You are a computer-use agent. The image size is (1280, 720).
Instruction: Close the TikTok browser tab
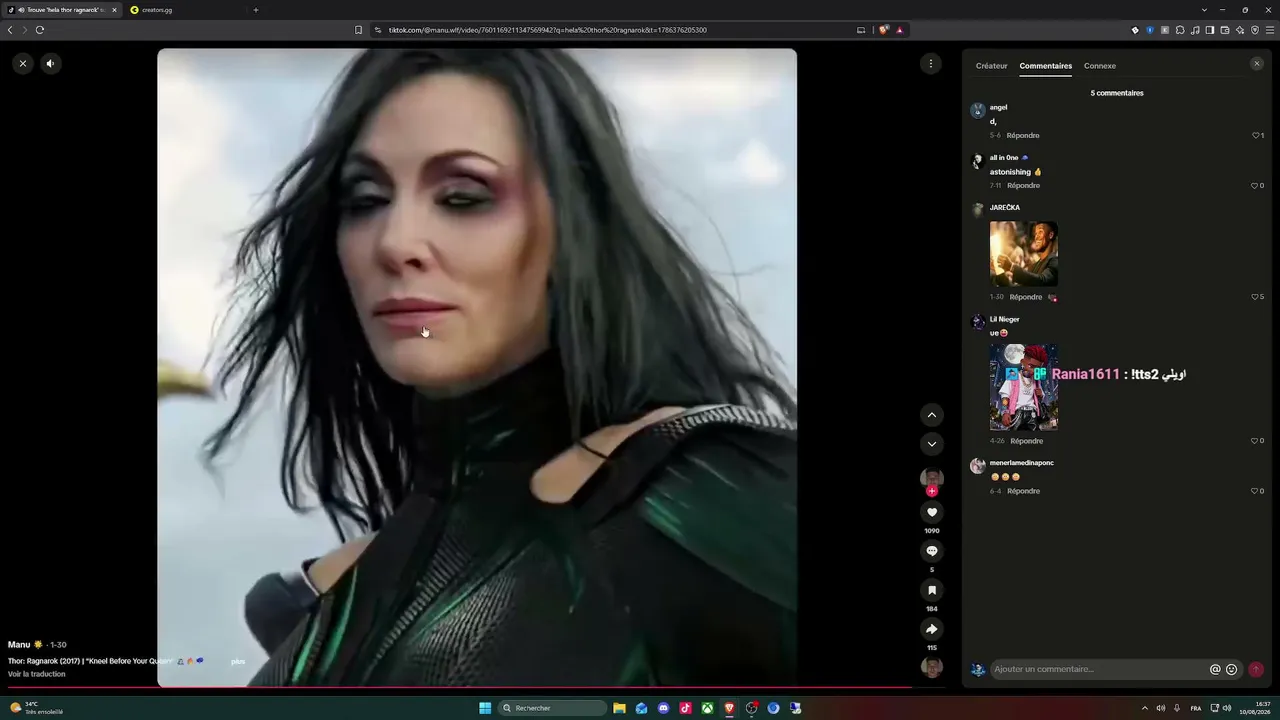click(114, 10)
